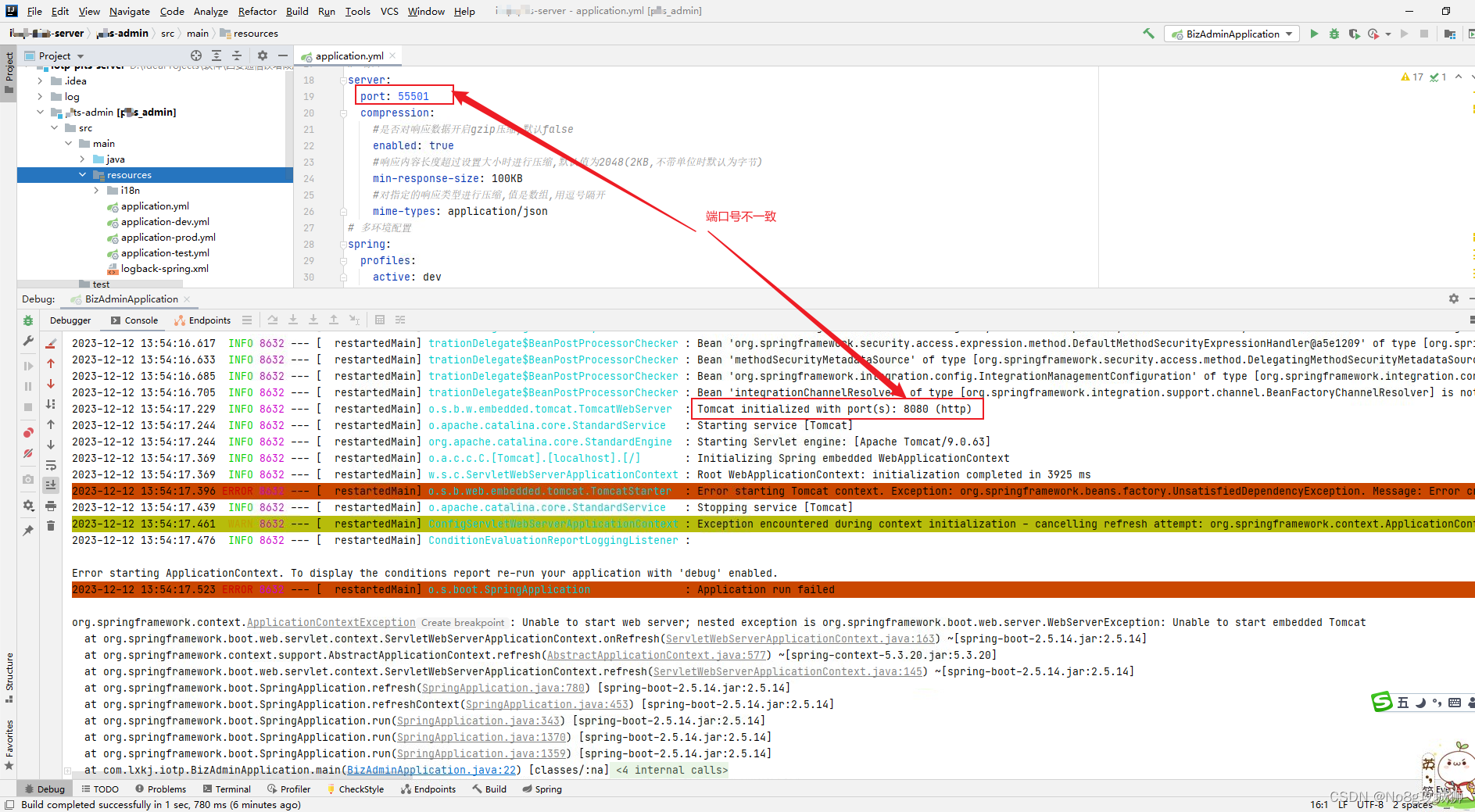
Task: Open the Spring tool window
Action: (x=542, y=789)
